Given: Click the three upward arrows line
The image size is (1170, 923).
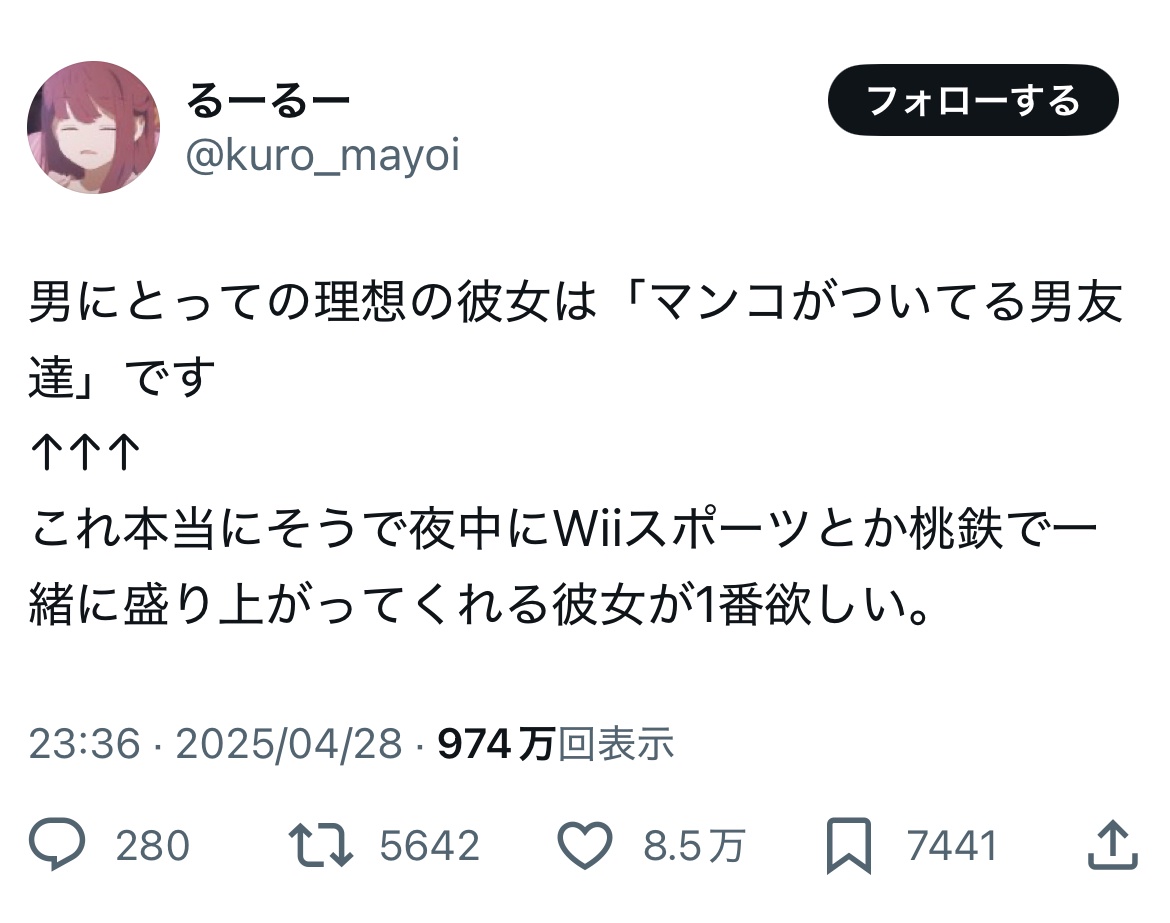Looking at the screenshot, I should click(x=84, y=453).
